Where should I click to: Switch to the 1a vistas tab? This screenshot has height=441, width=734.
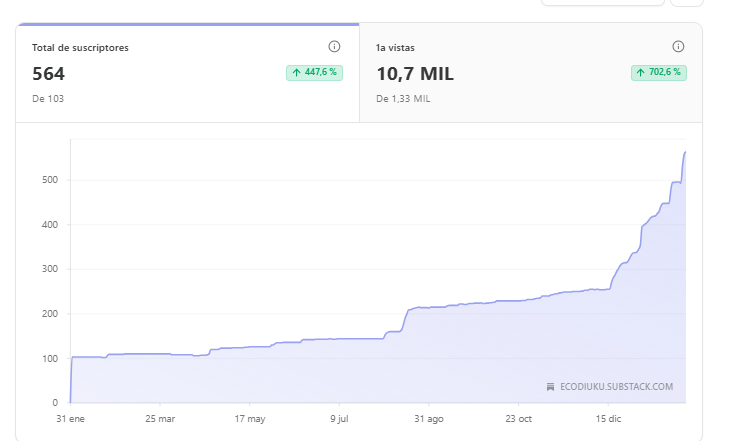click(x=530, y=73)
